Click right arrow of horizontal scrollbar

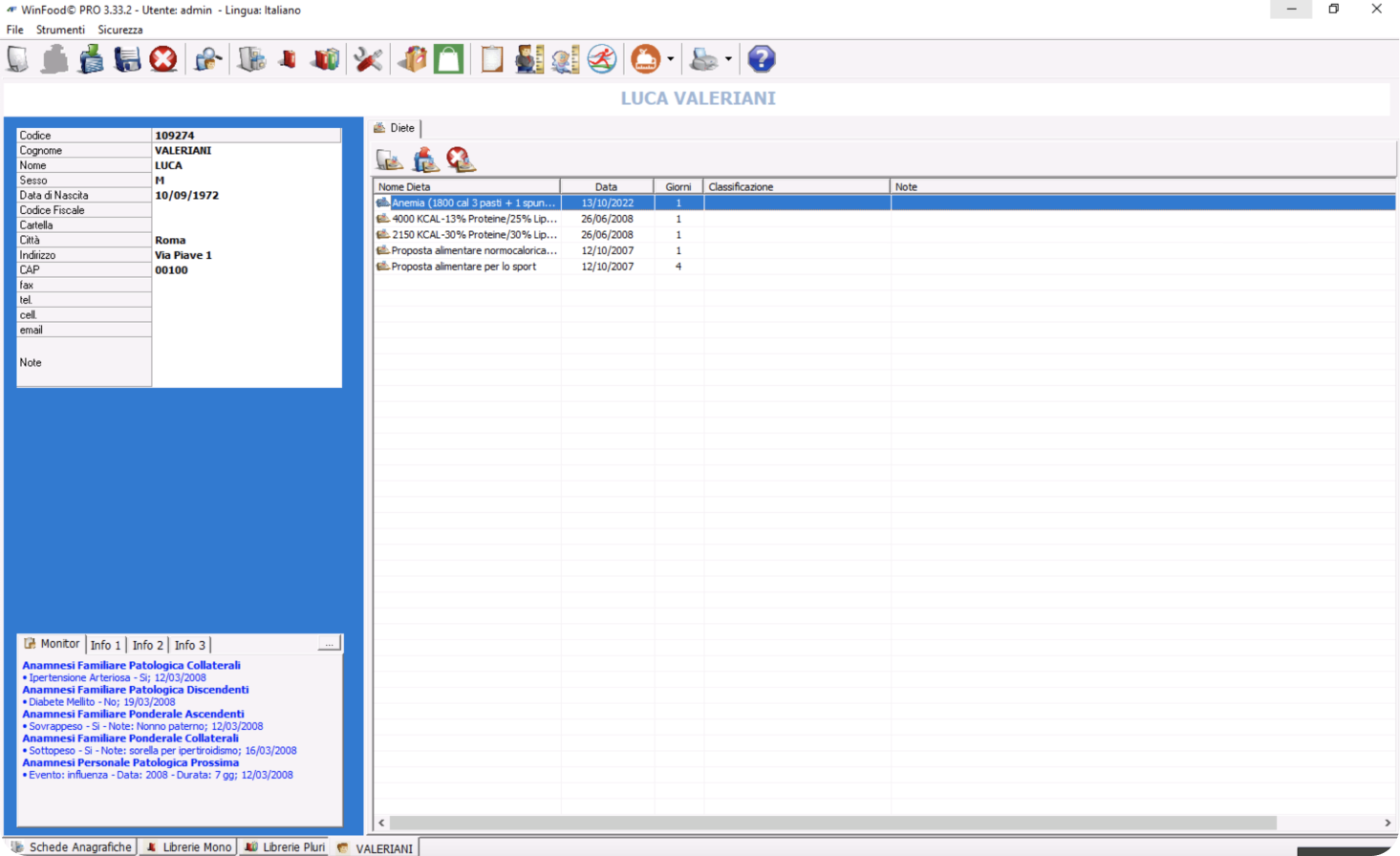pyautogui.click(x=1388, y=823)
